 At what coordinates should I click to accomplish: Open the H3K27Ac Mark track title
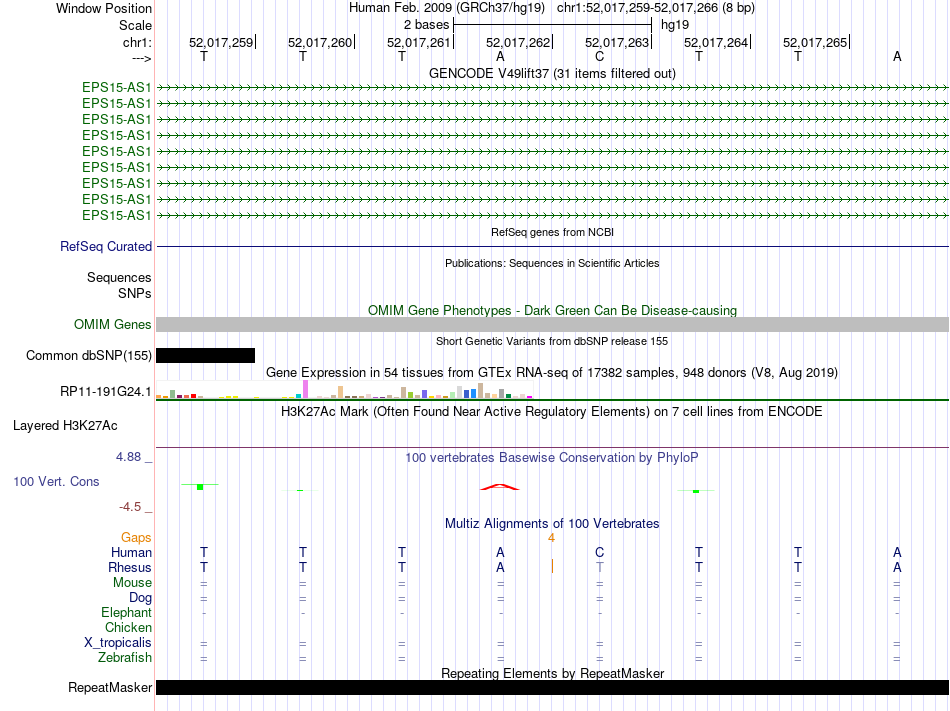(x=552, y=412)
